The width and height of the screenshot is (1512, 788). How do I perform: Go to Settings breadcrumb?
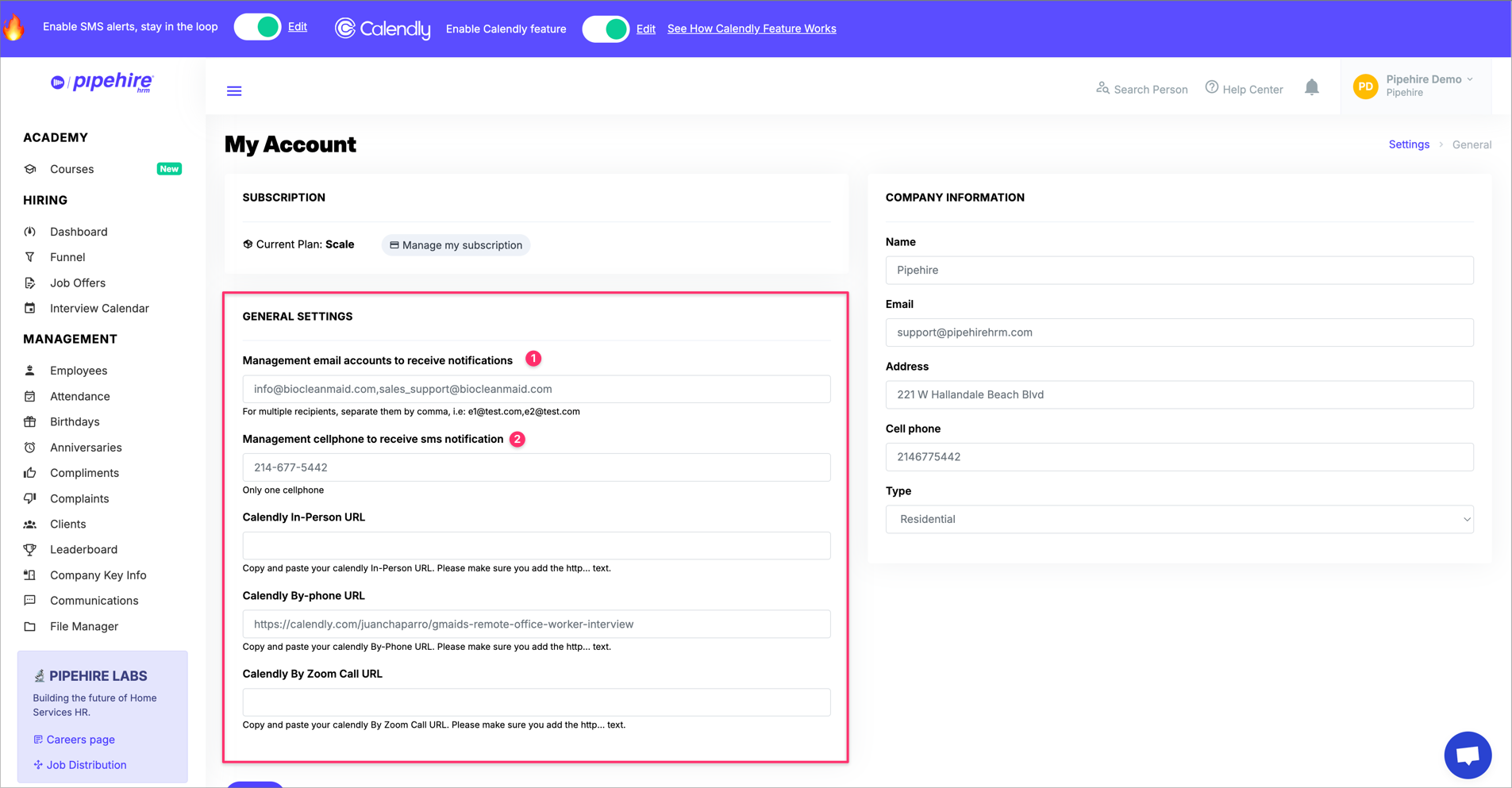tap(1409, 144)
